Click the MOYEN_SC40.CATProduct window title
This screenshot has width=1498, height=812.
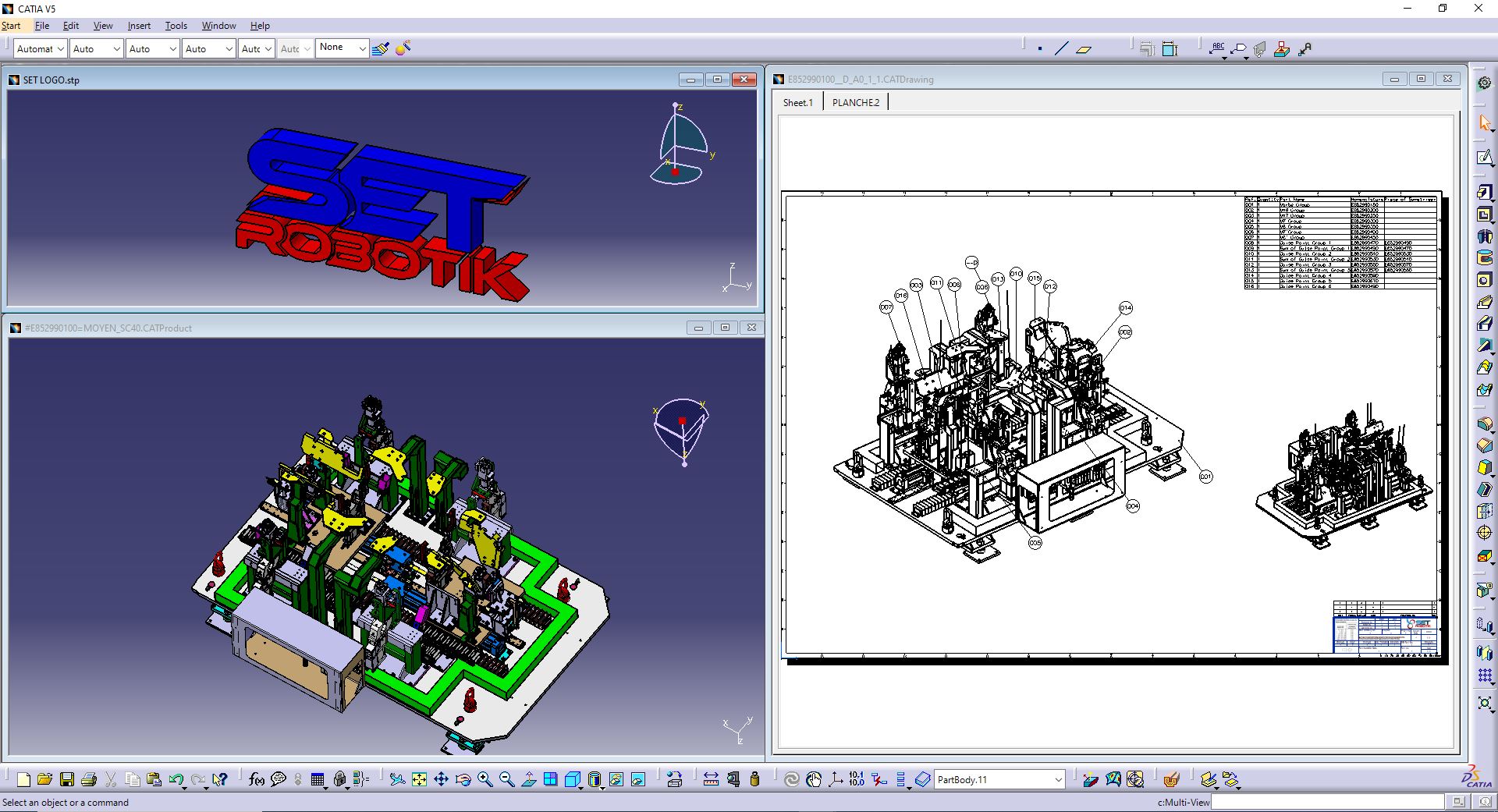108,328
